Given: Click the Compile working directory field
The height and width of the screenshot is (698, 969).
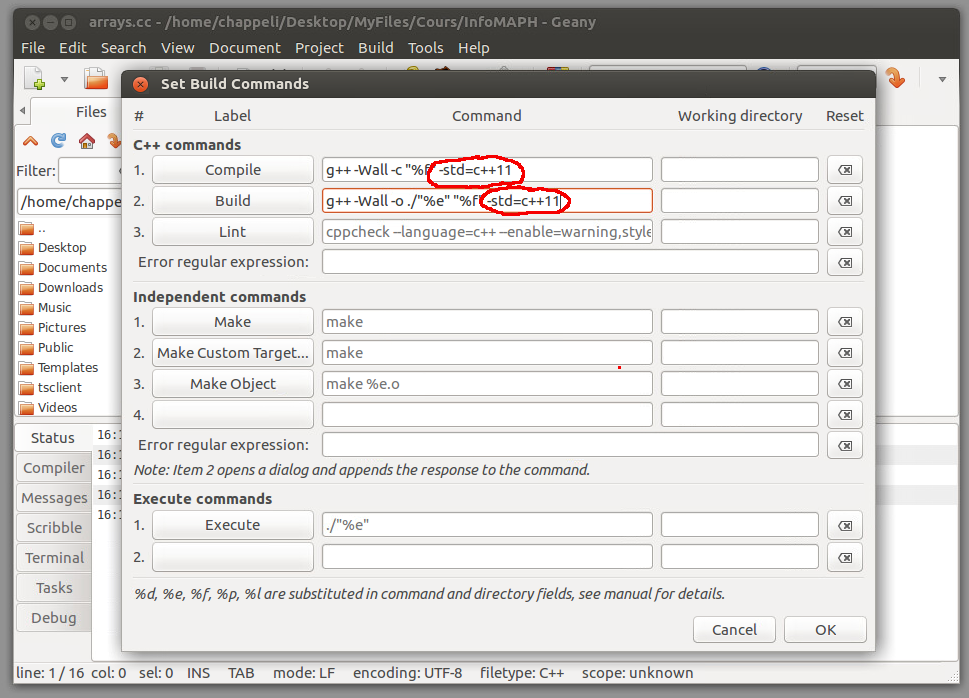Looking at the screenshot, I should pyautogui.click(x=740, y=170).
